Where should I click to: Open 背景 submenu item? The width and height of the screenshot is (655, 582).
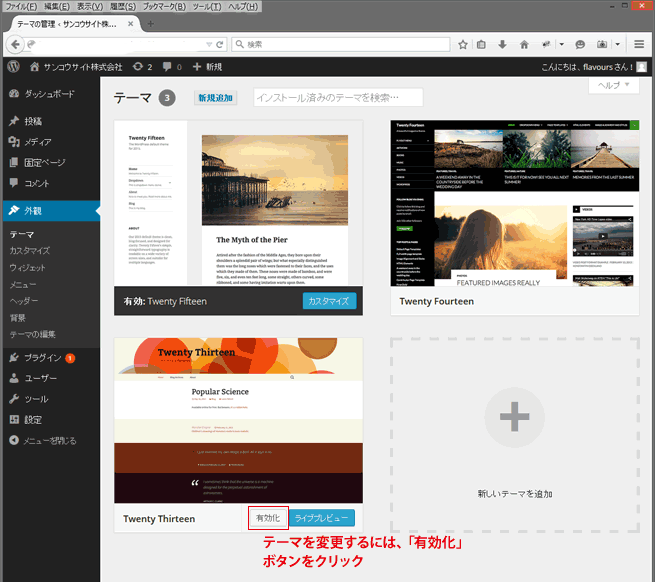click(x=18, y=318)
